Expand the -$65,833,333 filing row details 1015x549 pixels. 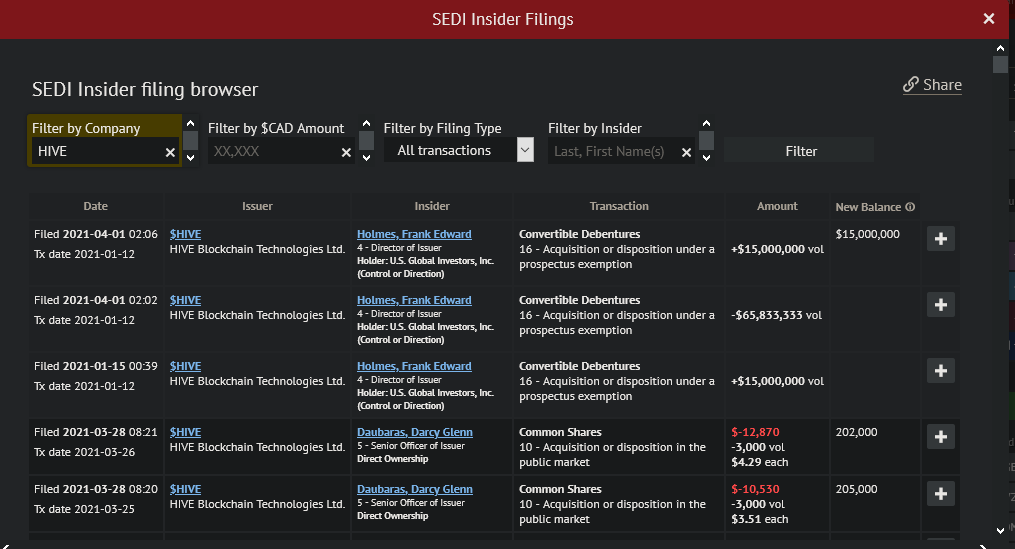pos(940,305)
